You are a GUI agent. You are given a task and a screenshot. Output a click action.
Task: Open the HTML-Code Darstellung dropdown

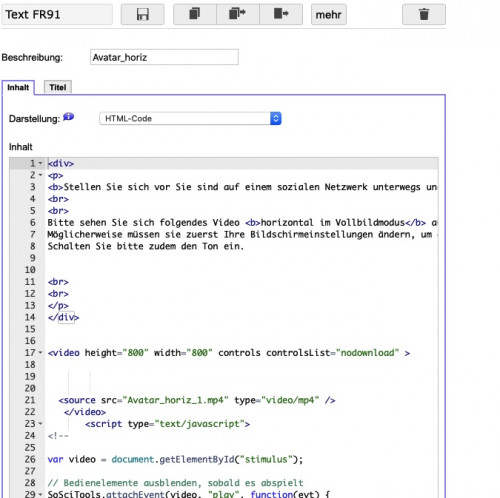click(x=190, y=119)
